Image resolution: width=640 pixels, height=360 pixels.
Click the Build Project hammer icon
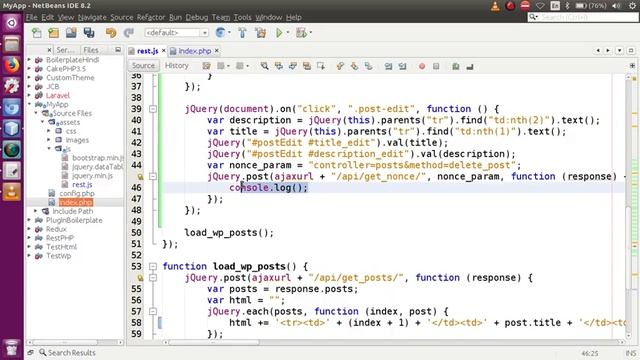pyautogui.click(x=242, y=33)
